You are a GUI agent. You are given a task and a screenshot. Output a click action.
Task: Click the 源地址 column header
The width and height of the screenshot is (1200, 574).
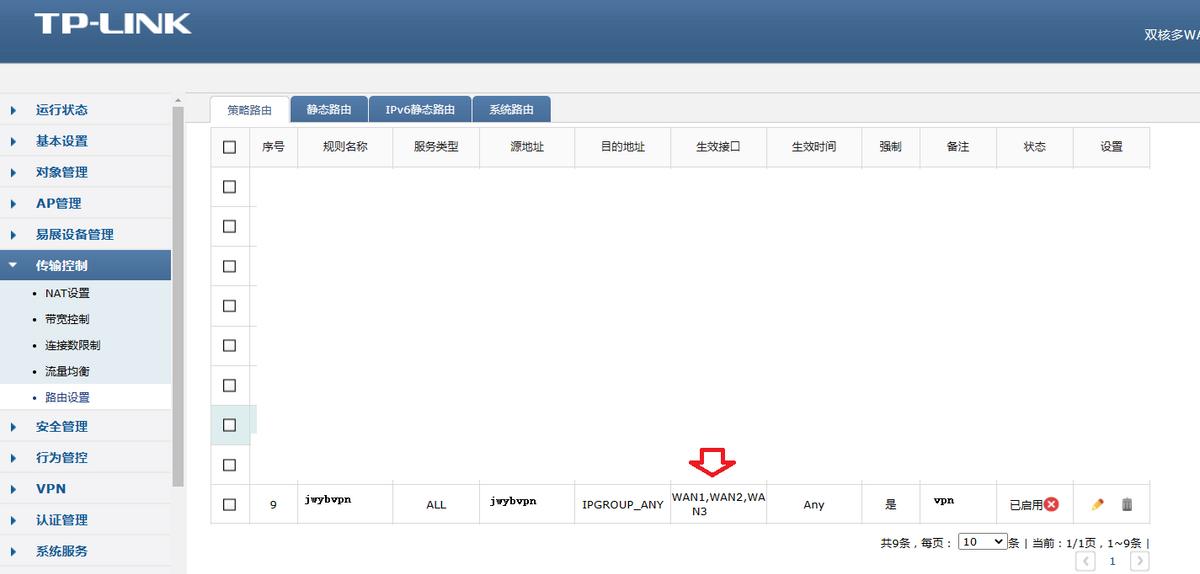[x=527, y=147]
